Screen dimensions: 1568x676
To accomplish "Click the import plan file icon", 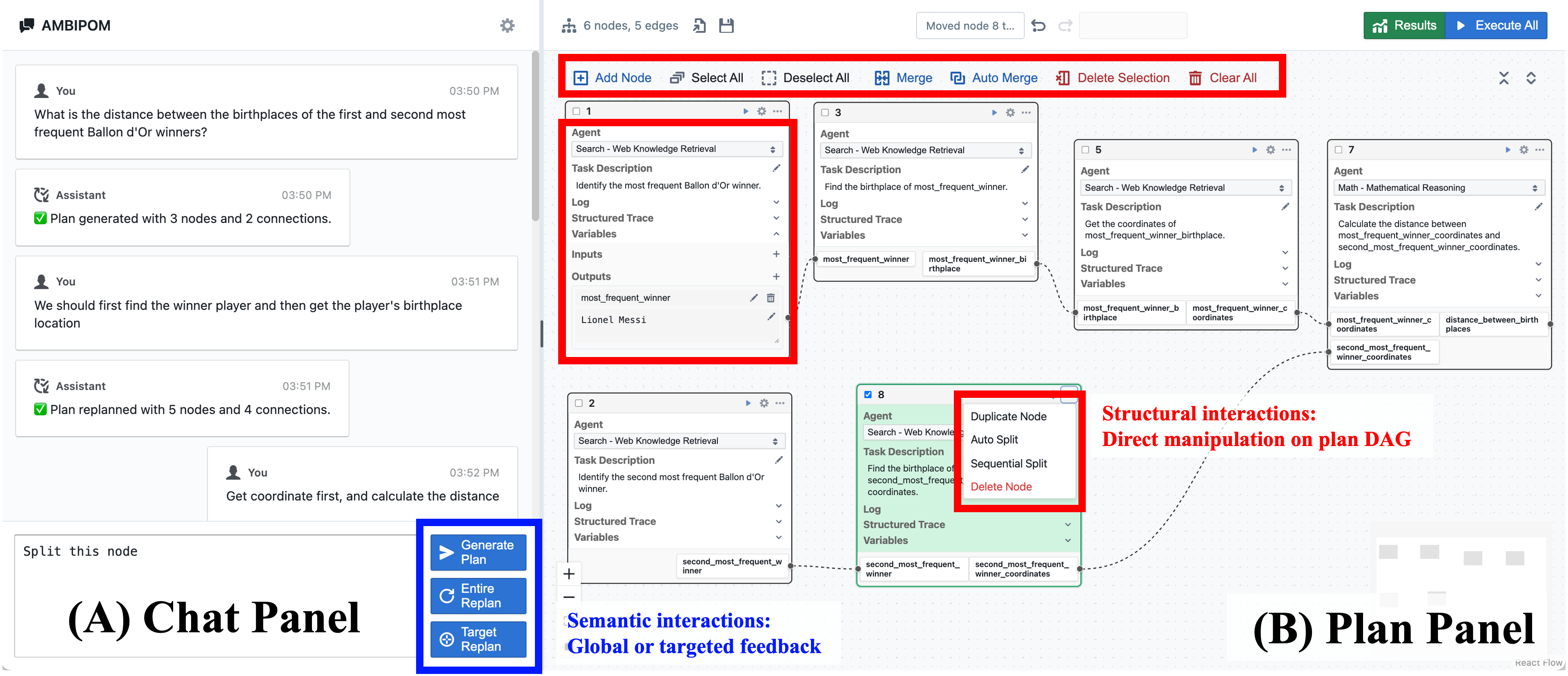I will tap(699, 26).
